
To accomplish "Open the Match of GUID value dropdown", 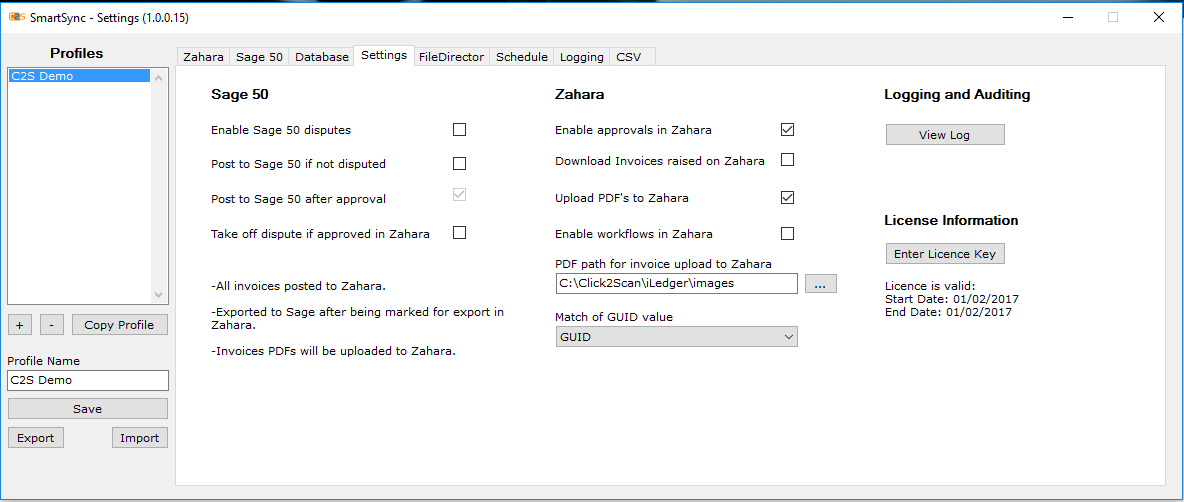I will [x=677, y=337].
